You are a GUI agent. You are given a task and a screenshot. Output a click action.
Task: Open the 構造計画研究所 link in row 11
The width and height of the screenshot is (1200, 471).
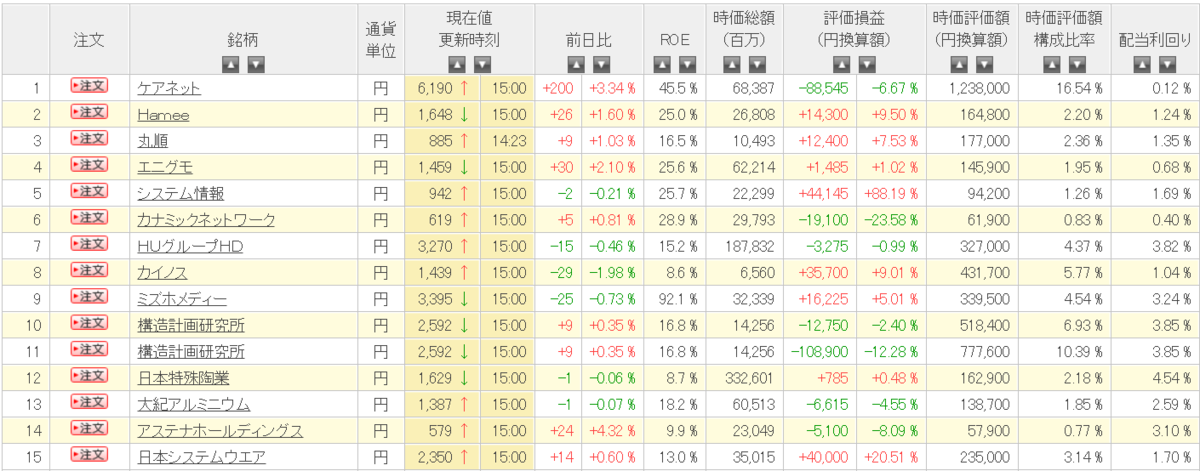(191, 351)
